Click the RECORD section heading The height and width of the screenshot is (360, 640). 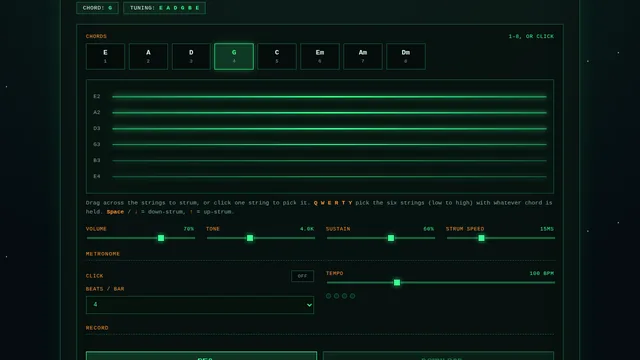tap(97, 328)
